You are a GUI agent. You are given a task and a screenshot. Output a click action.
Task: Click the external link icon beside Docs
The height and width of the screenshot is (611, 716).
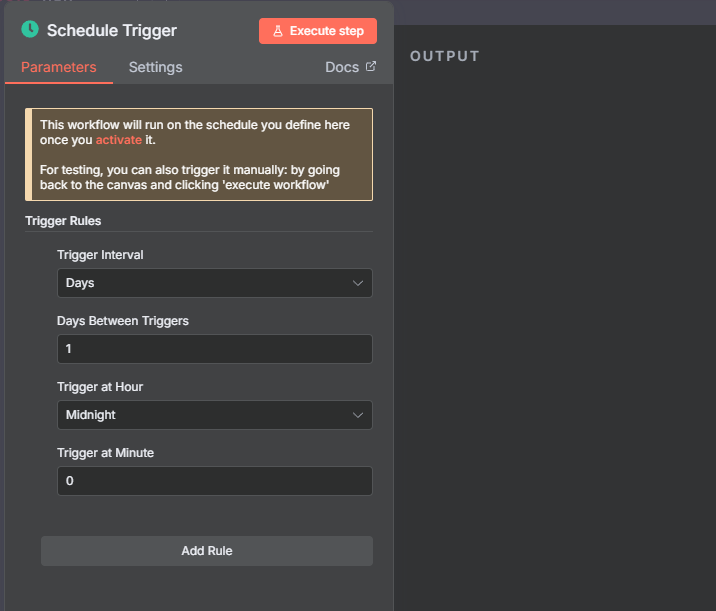click(x=371, y=67)
